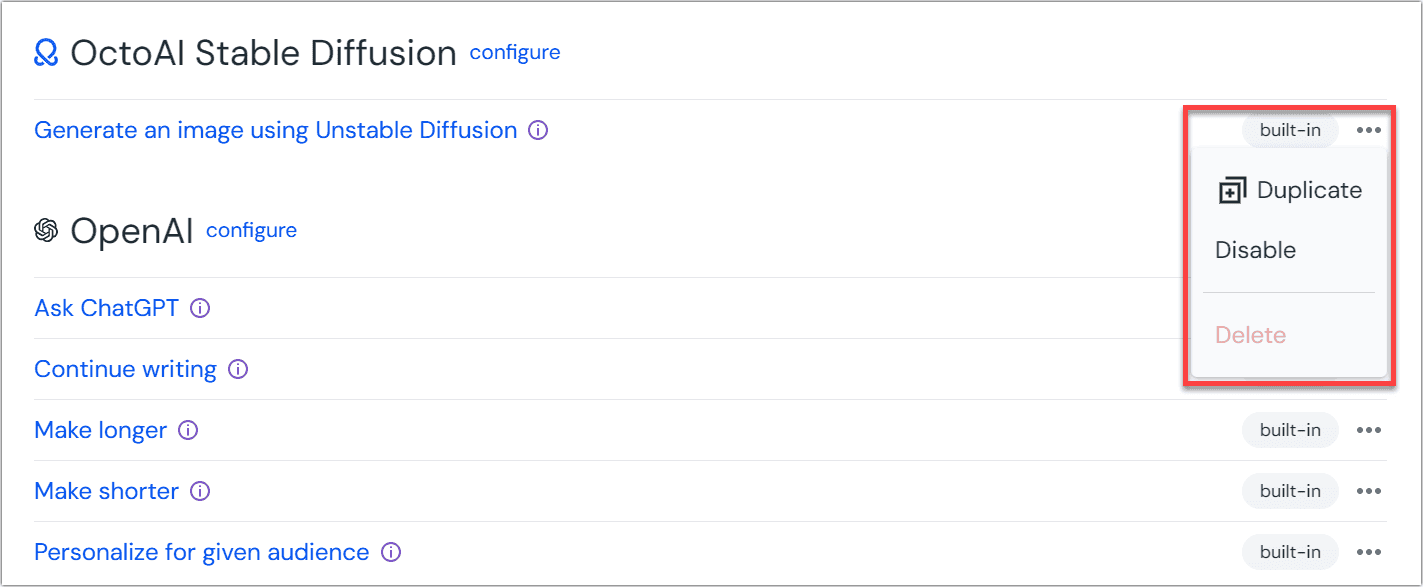
Task: Click info icon beside Continue writing
Action: click(238, 370)
